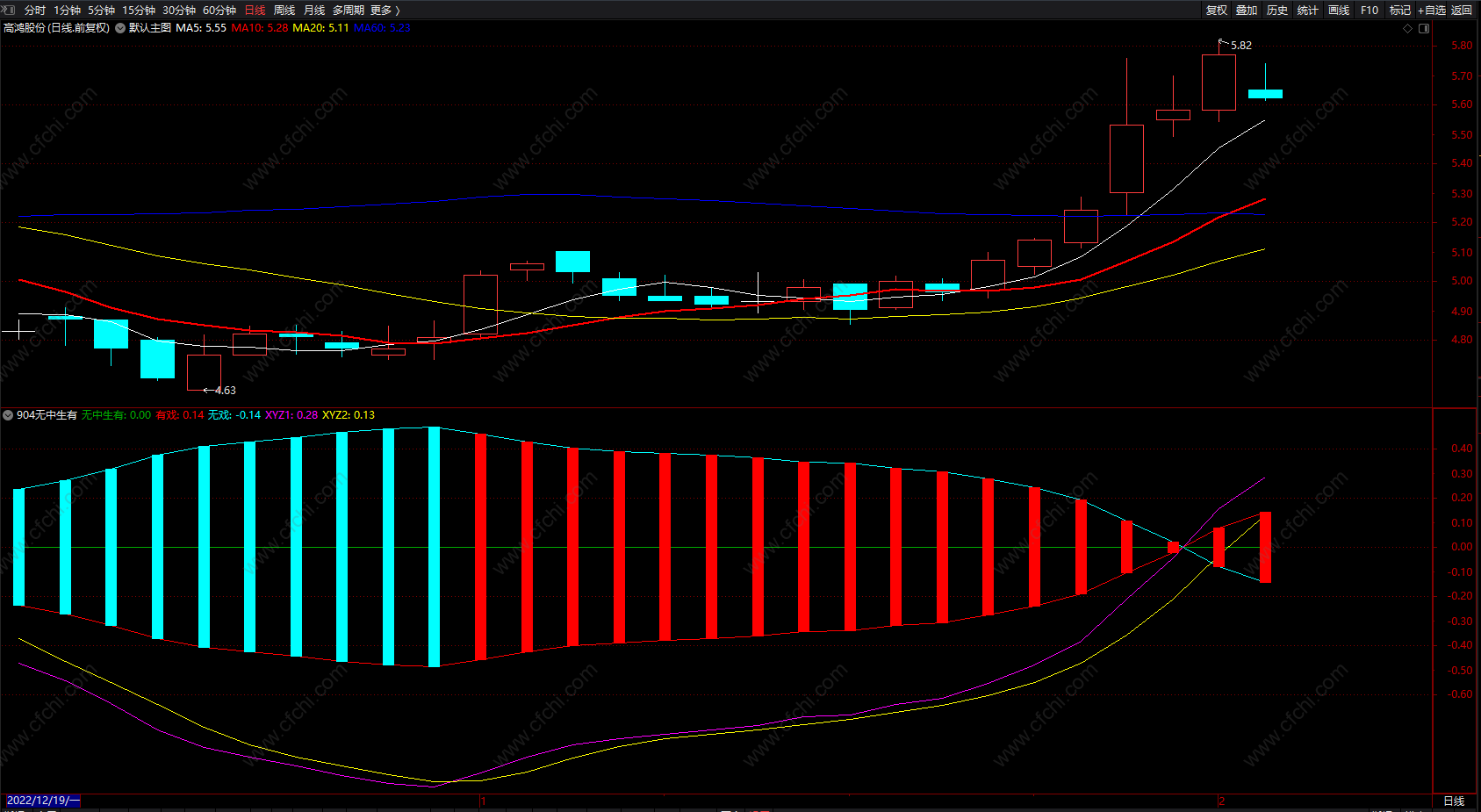The image size is (1481, 812).
Task: Expand the 更多 periods menu
Action: [x=385, y=11]
